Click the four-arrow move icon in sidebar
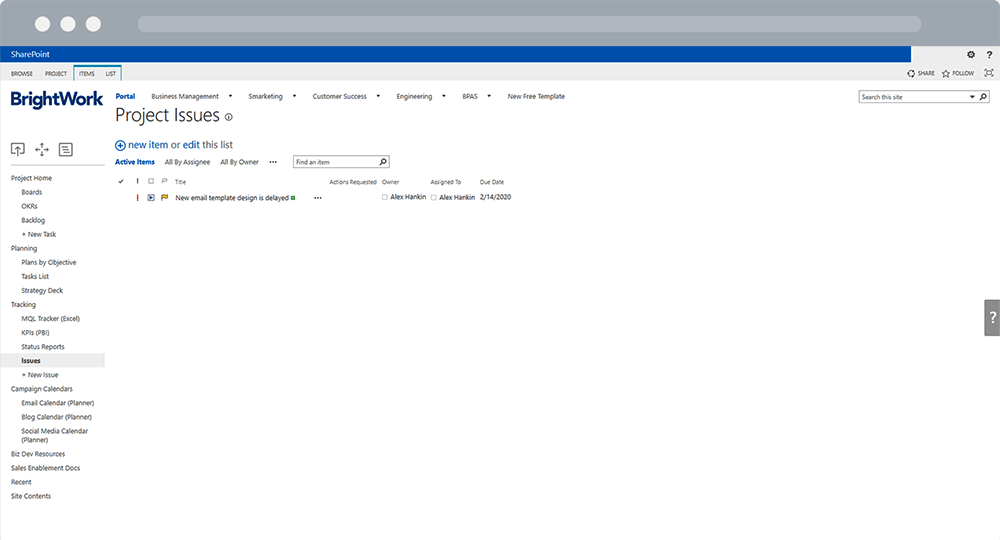Viewport: 1000px width, 540px height. click(42, 149)
